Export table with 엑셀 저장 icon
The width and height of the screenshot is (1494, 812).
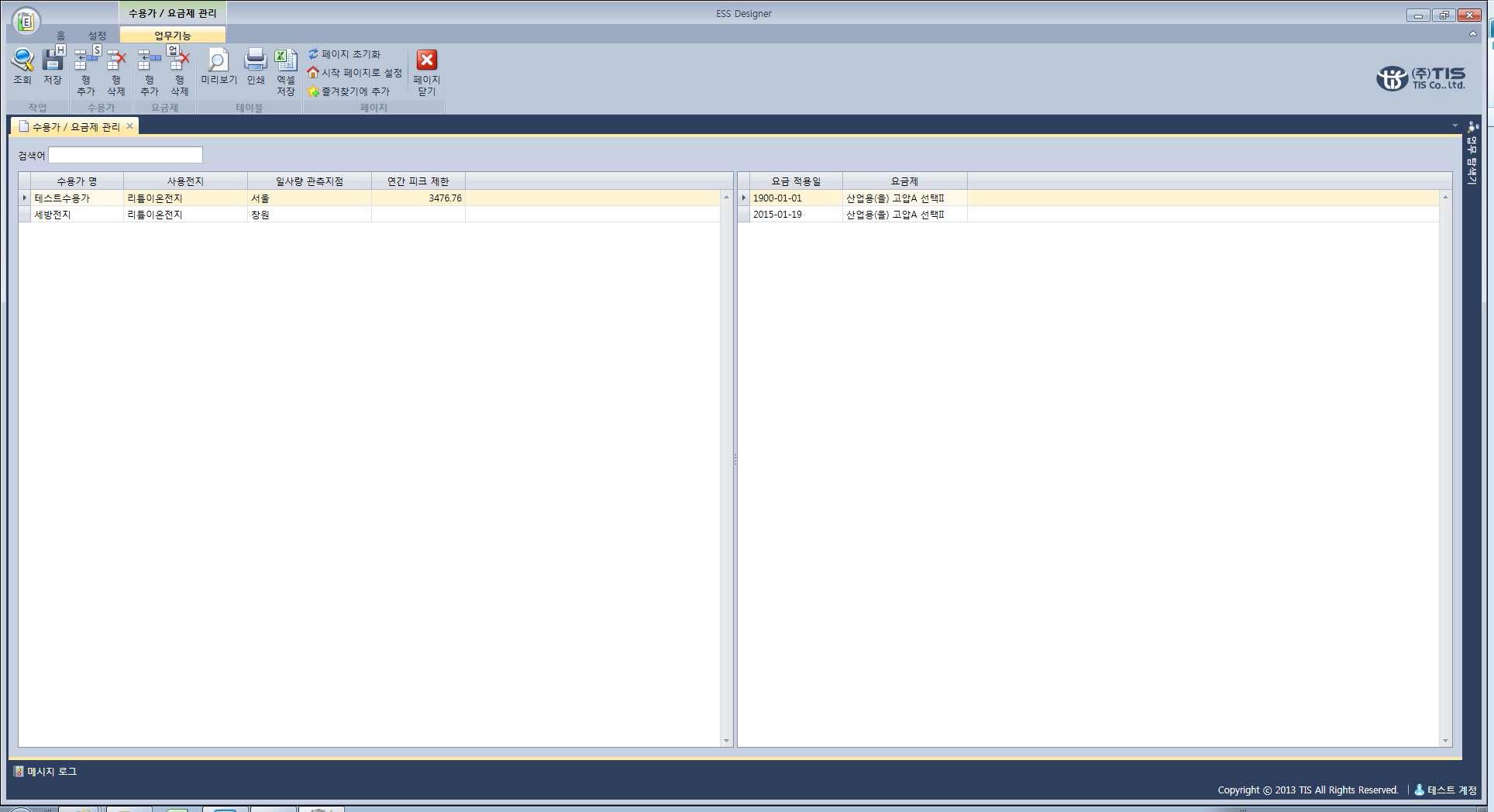click(286, 60)
